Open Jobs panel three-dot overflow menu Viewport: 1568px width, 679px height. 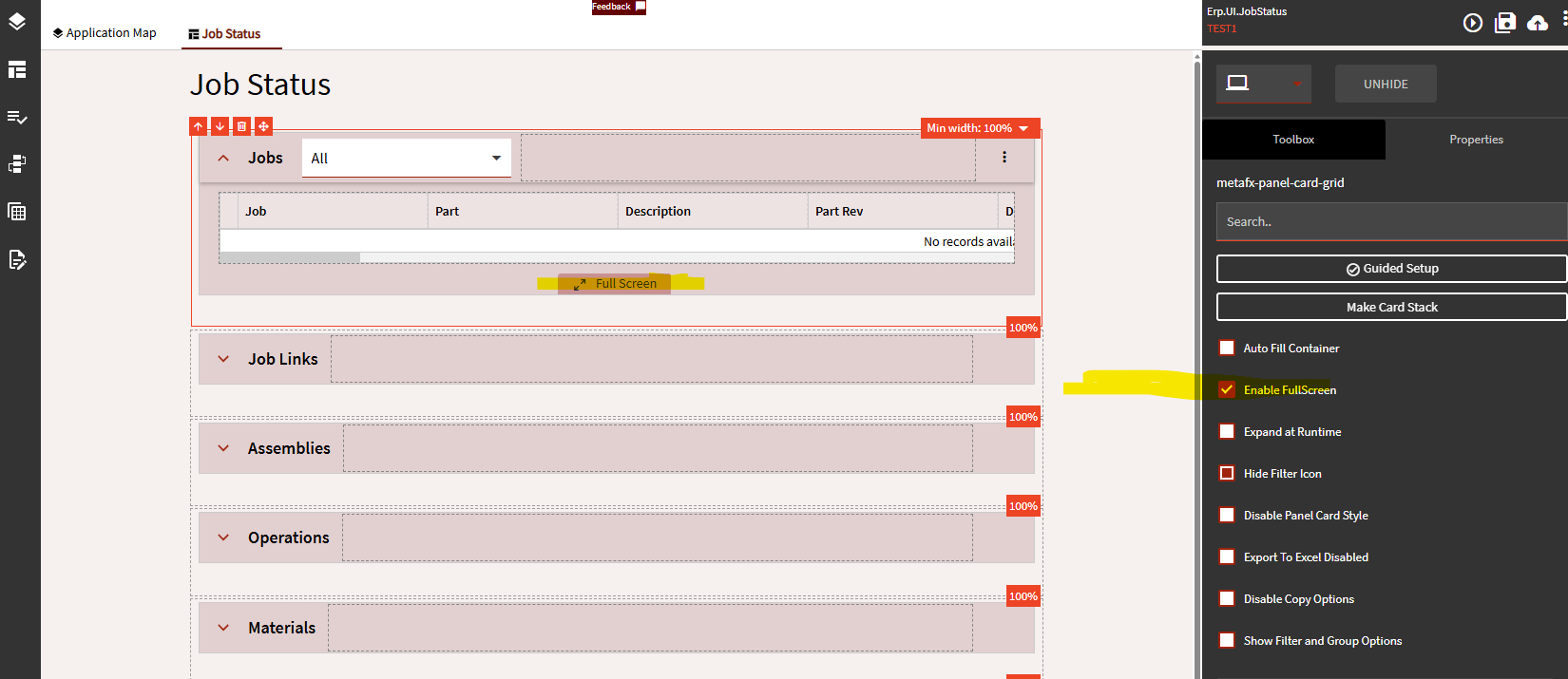click(x=1004, y=158)
